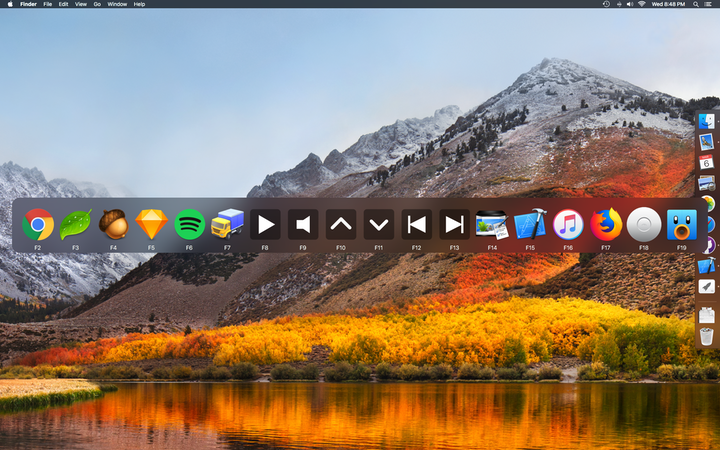
Task: Launch the Transmit truck icon at F7
Action: (227, 224)
